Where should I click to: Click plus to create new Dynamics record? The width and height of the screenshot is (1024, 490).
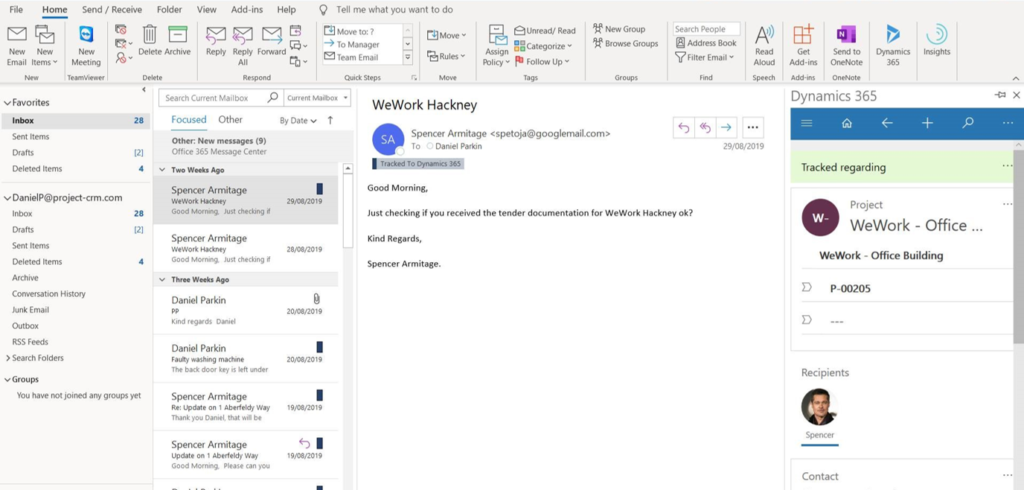coord(927,123)
